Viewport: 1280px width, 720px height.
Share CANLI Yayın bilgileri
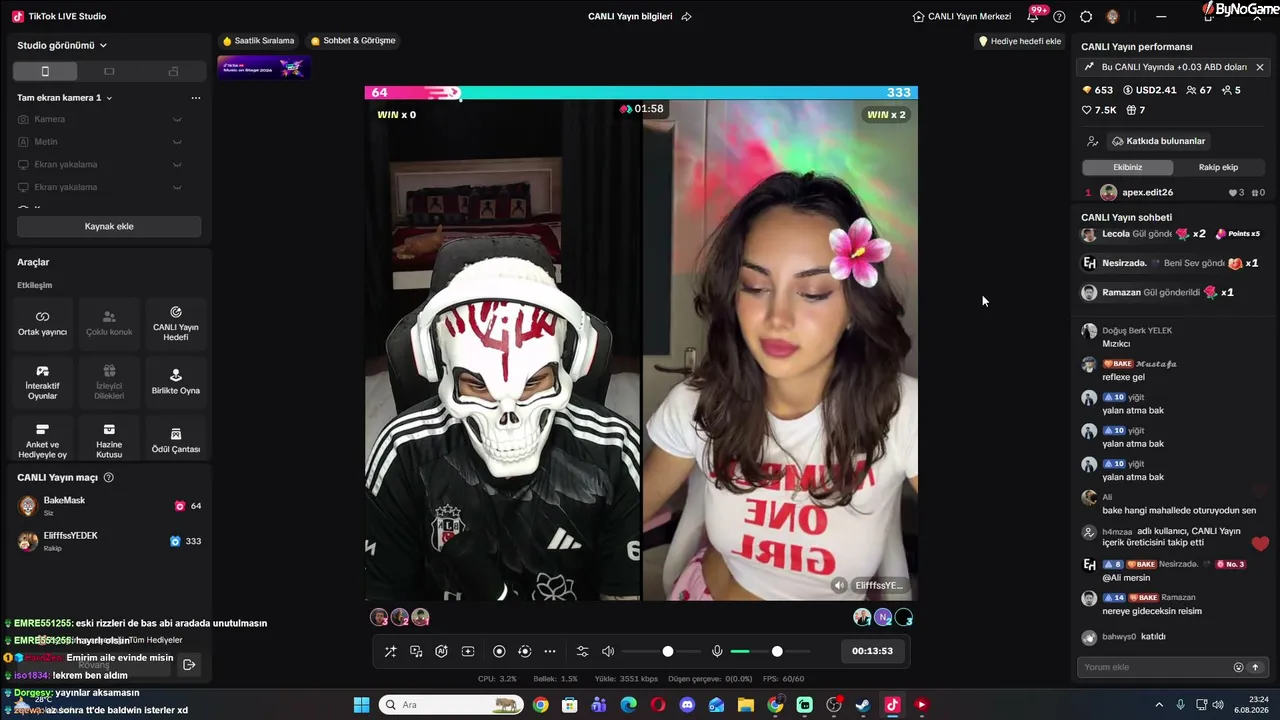[x=687, y=17]
